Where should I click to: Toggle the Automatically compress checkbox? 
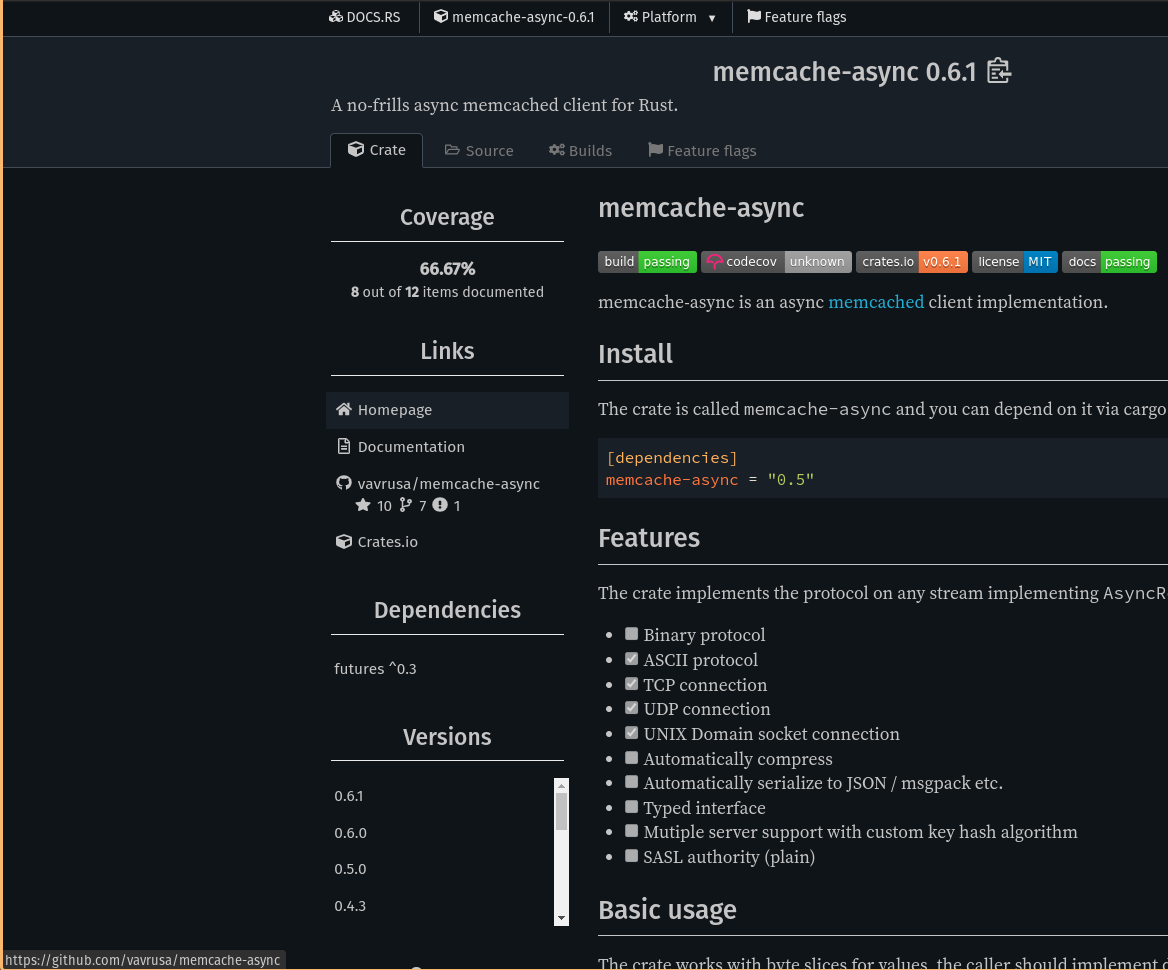pos(632,758)
